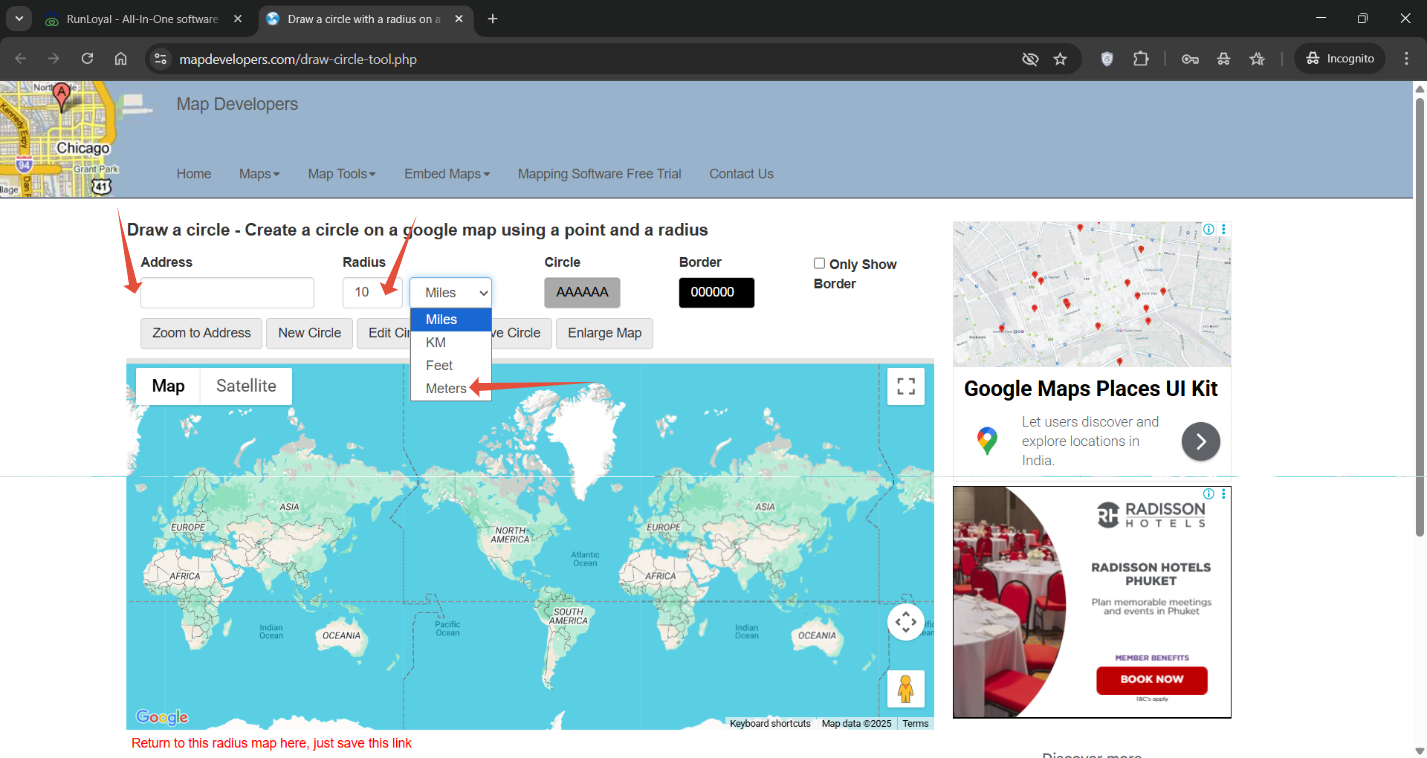The image size is (1427, 758).
Task: Open the map Terms link
Action: pyautogui.click(x=915, y=723)
